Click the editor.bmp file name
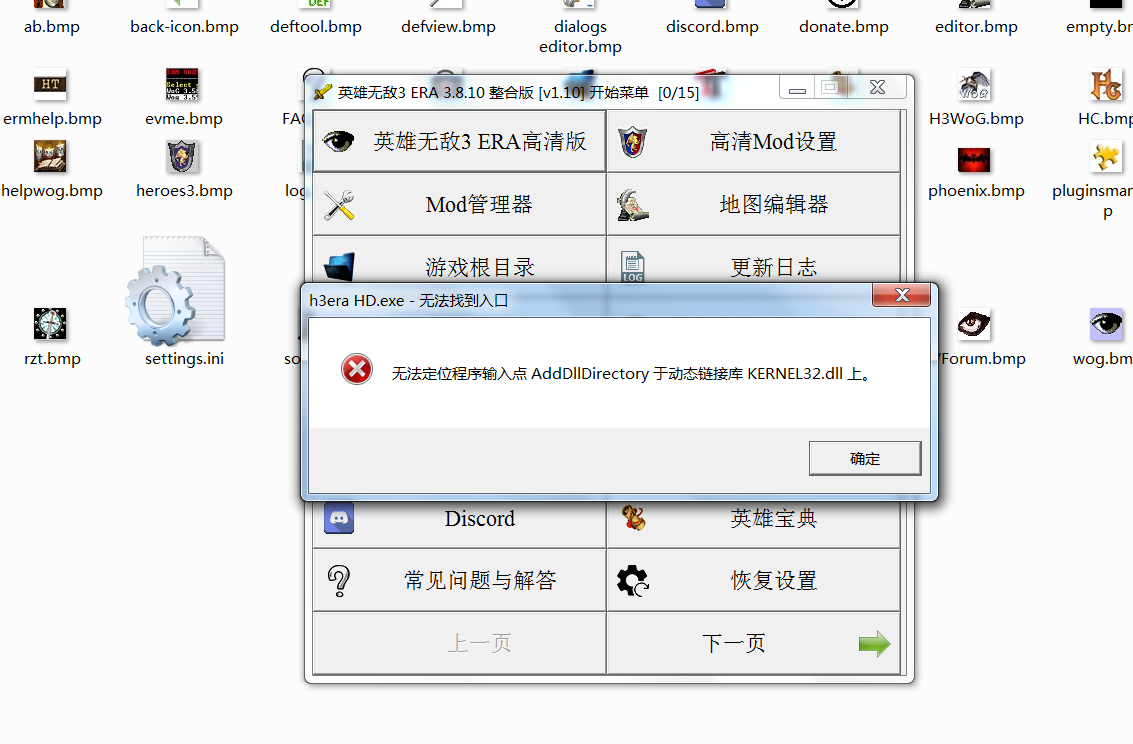This screenshot has width=1133, height=744. 976,27
